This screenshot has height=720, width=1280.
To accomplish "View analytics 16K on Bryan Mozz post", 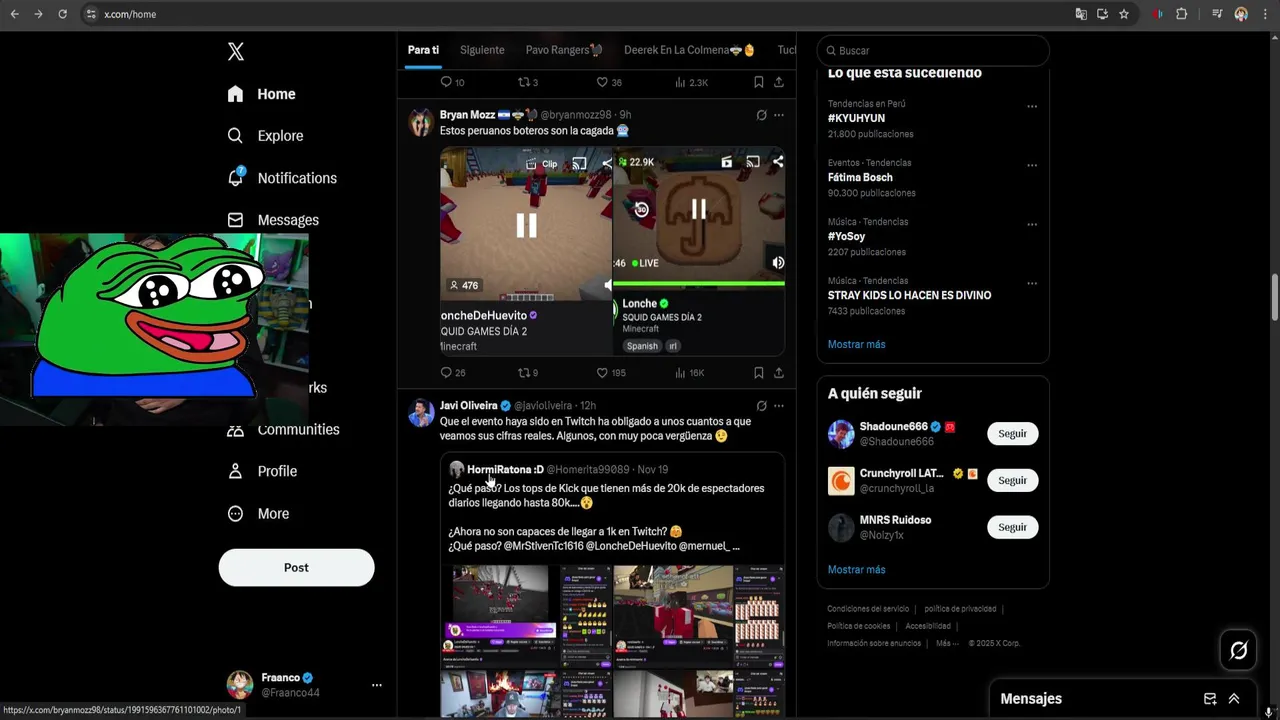I will [x=689, y=373].
